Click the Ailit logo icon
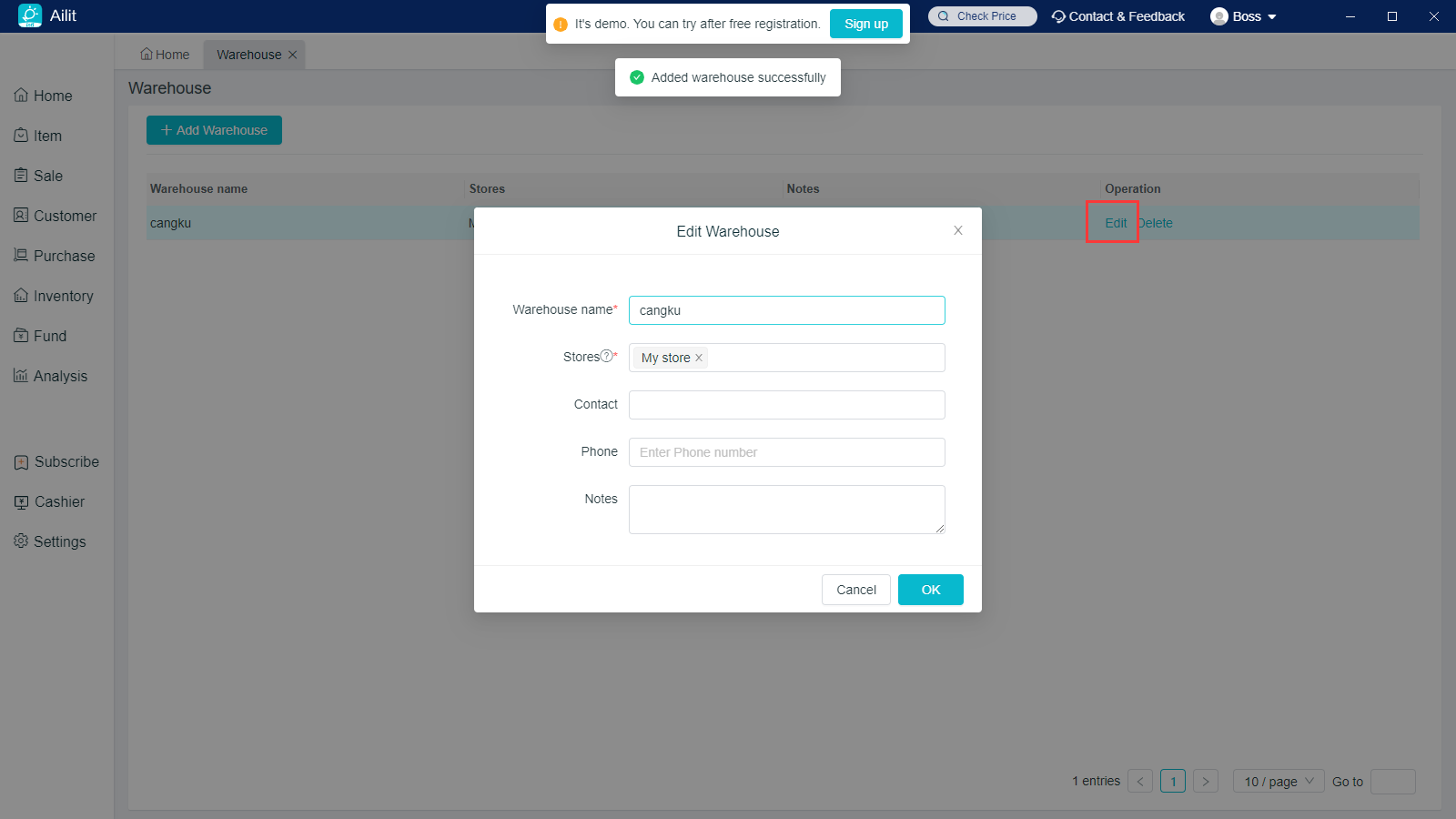The height and width of the screenshot is (819, 1456). click(x=30, y=15)
